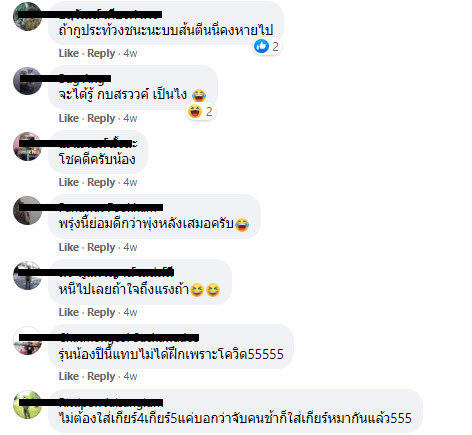472x435 pixels.
Task: Reply to the โชคดีครับน้อง comment
Action: point(101,182)
